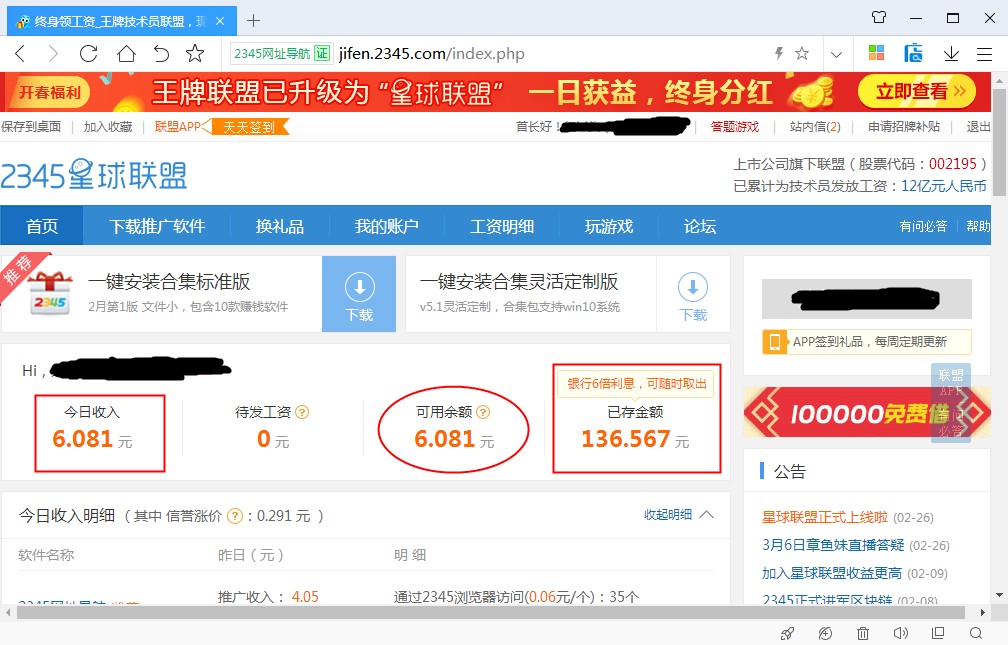Screen dimensions: 1008x645
Task: Open the trash clear-browsing-data icon
Action: coord(862,633)
